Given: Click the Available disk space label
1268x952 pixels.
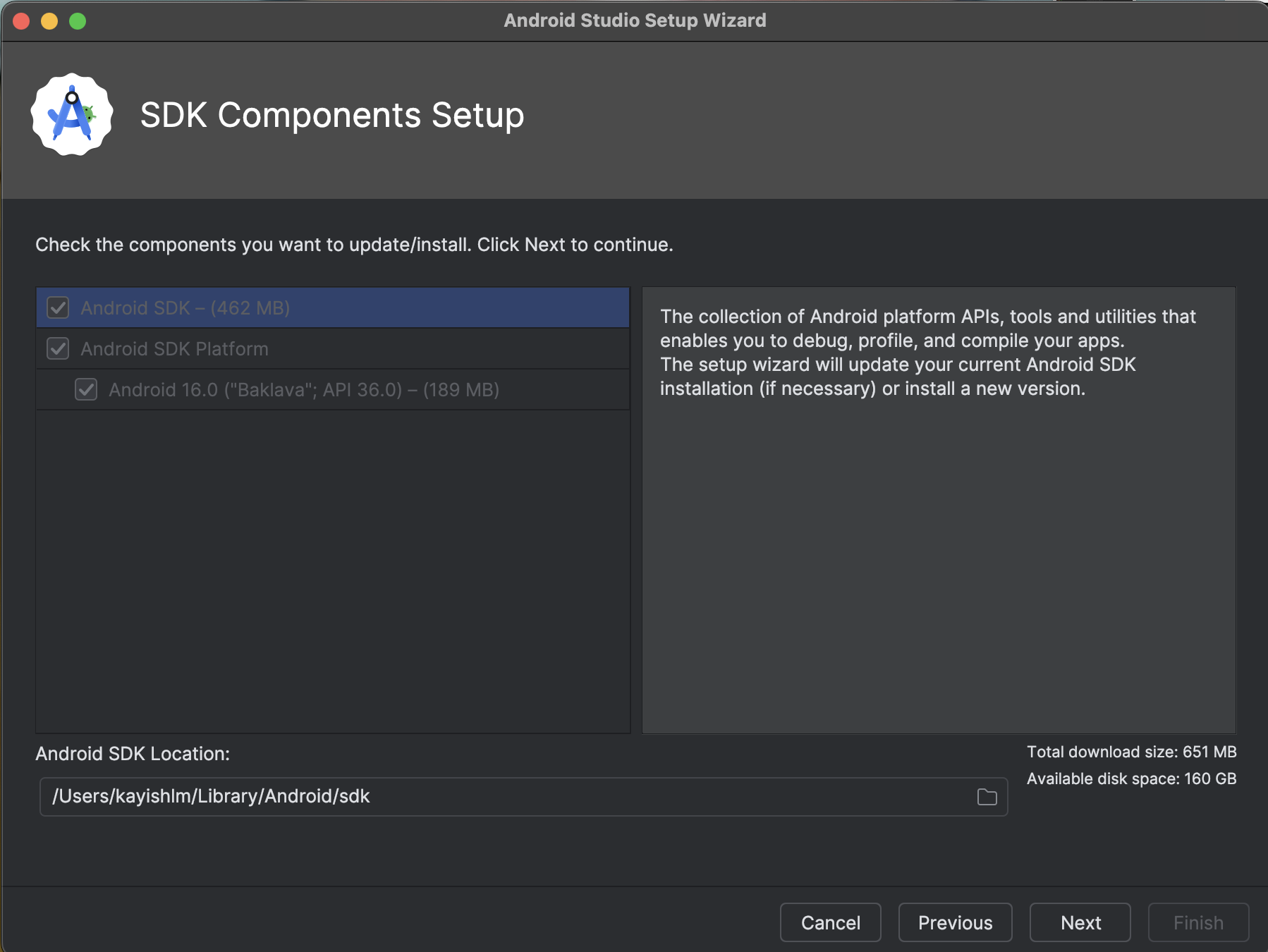Looking at the screenshot, I should click(1131, 779).
